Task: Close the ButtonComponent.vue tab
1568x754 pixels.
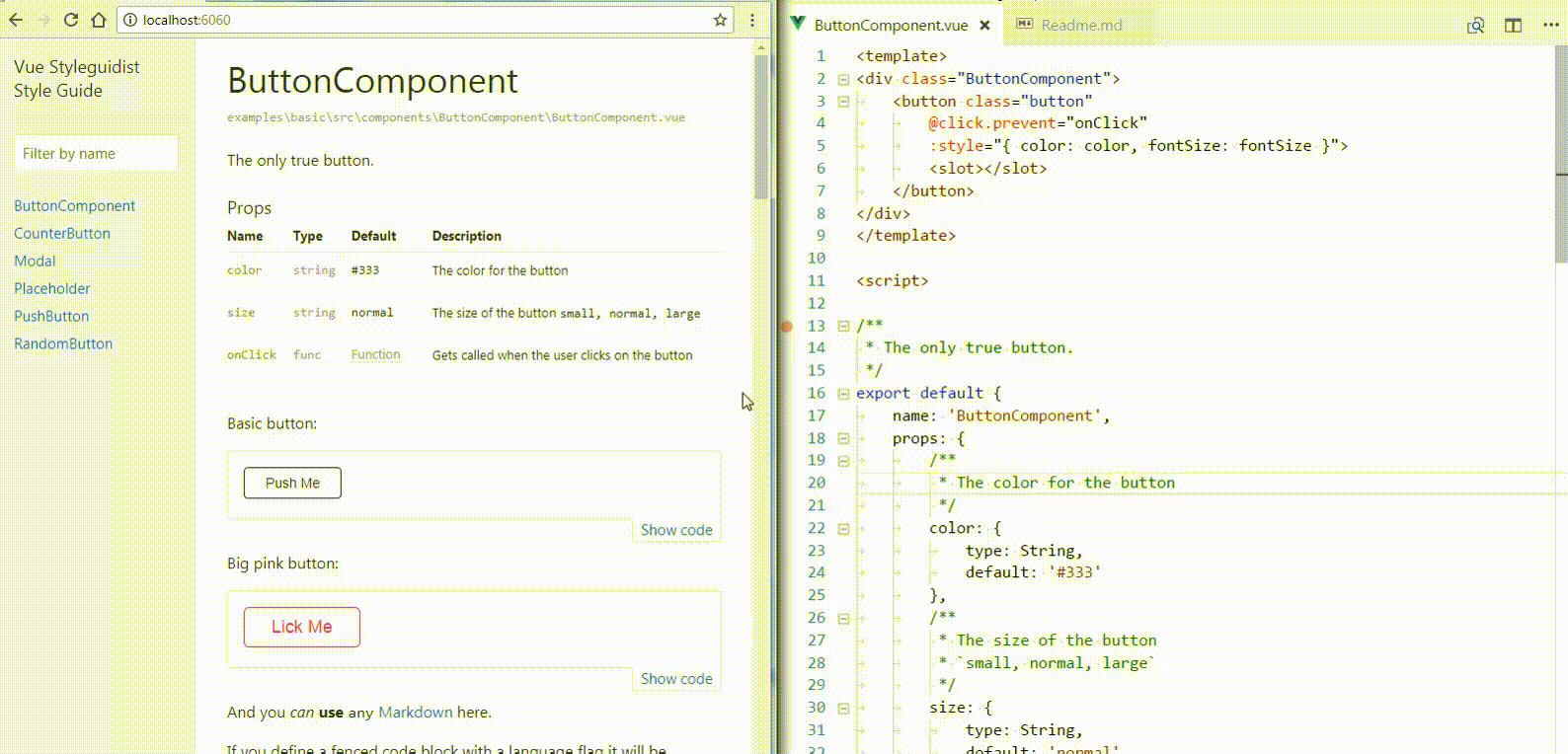Action: coord(984,26)
